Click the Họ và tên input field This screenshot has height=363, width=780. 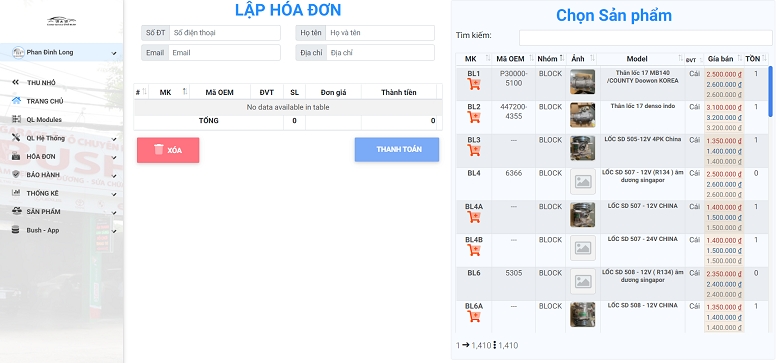(x=380, y=33)
